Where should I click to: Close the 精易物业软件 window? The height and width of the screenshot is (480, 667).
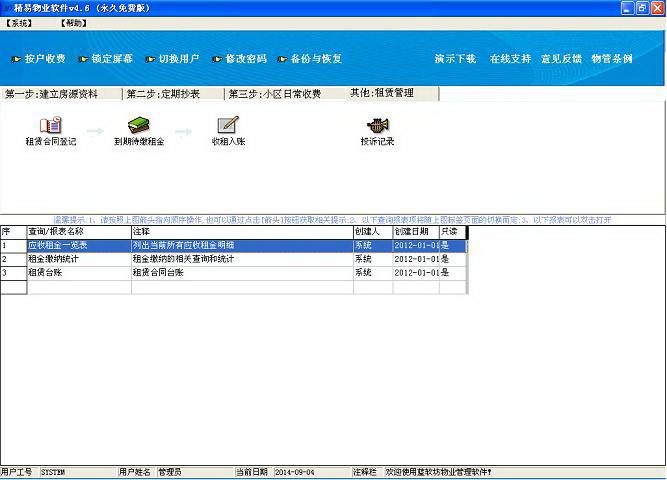(x=657, y=8)
